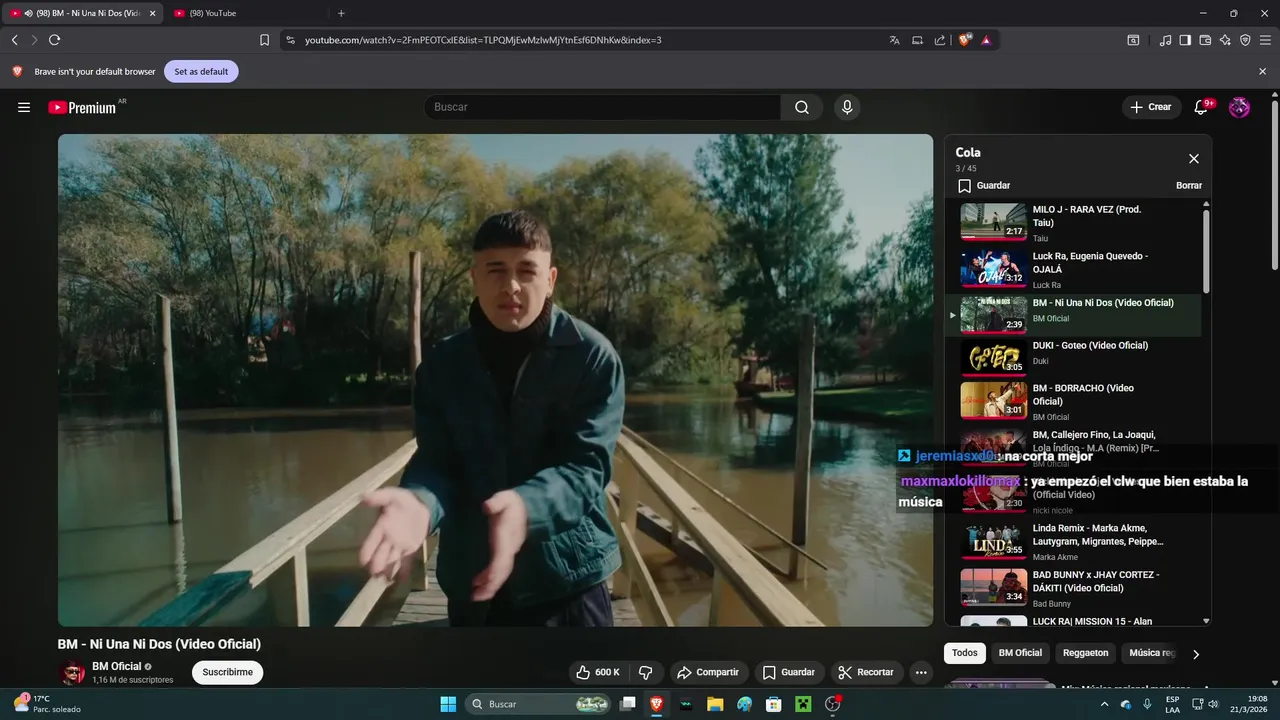Share the video via Compartir
Viewport: 1280px width, 720px height.
pos(708,672)
